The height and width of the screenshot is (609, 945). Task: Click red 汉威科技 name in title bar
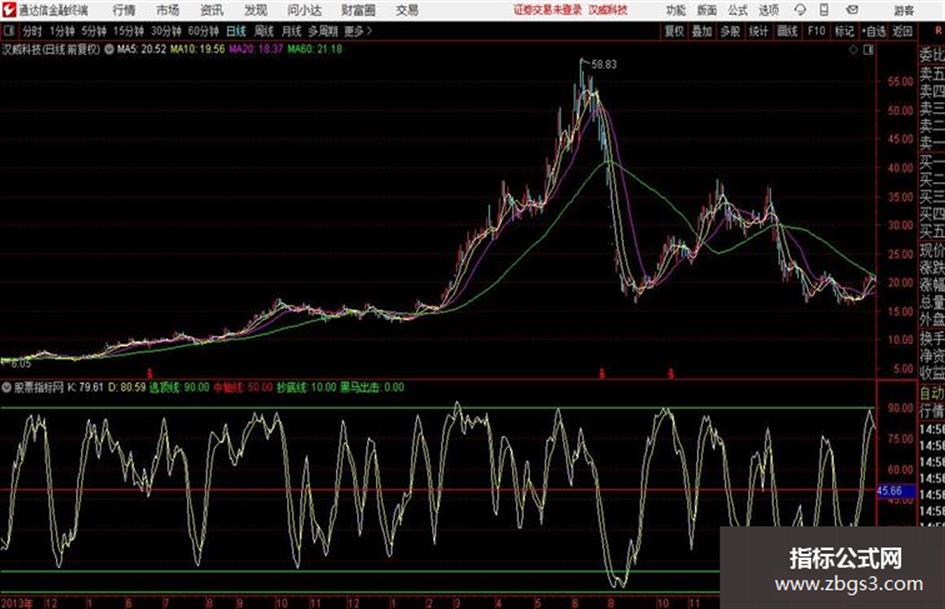click(x=608, y=10)
